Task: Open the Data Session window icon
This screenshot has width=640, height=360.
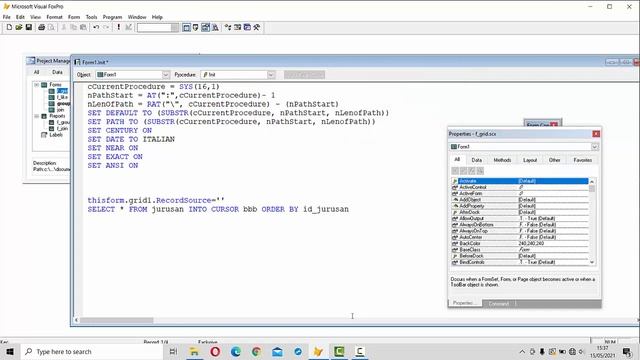Action: point(196,27)
